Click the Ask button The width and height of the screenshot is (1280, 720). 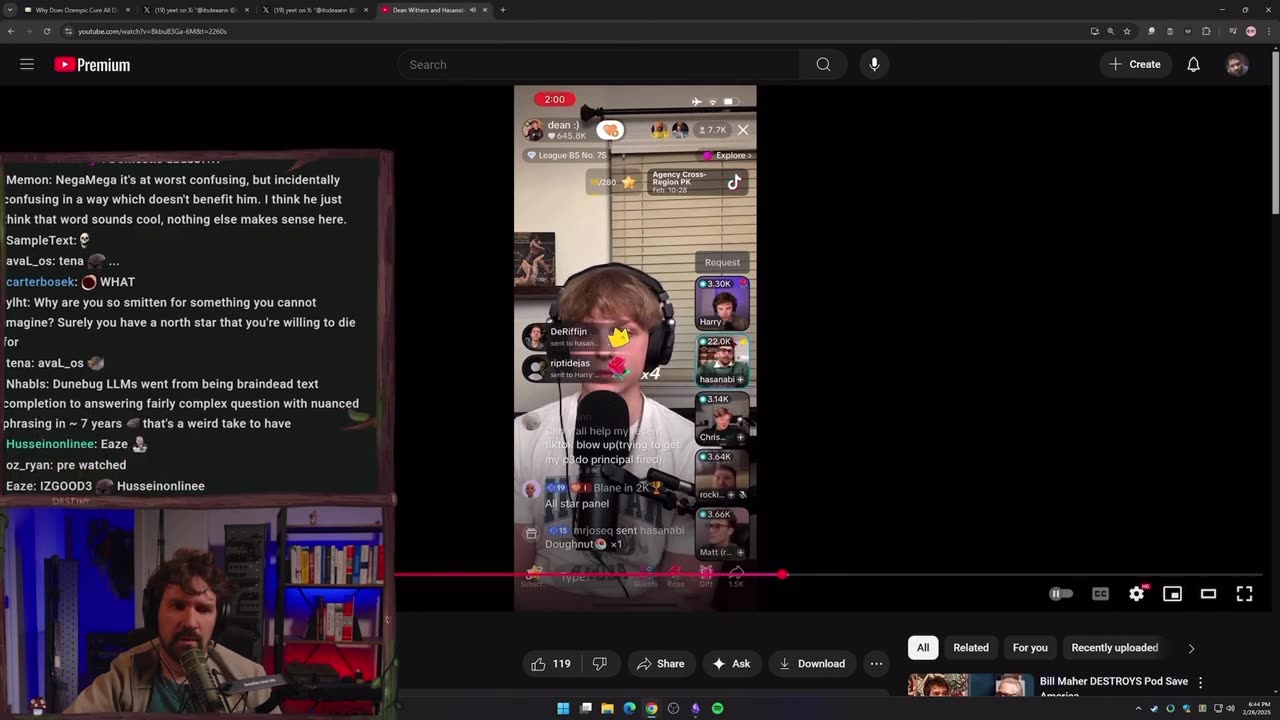pos(731,664)
